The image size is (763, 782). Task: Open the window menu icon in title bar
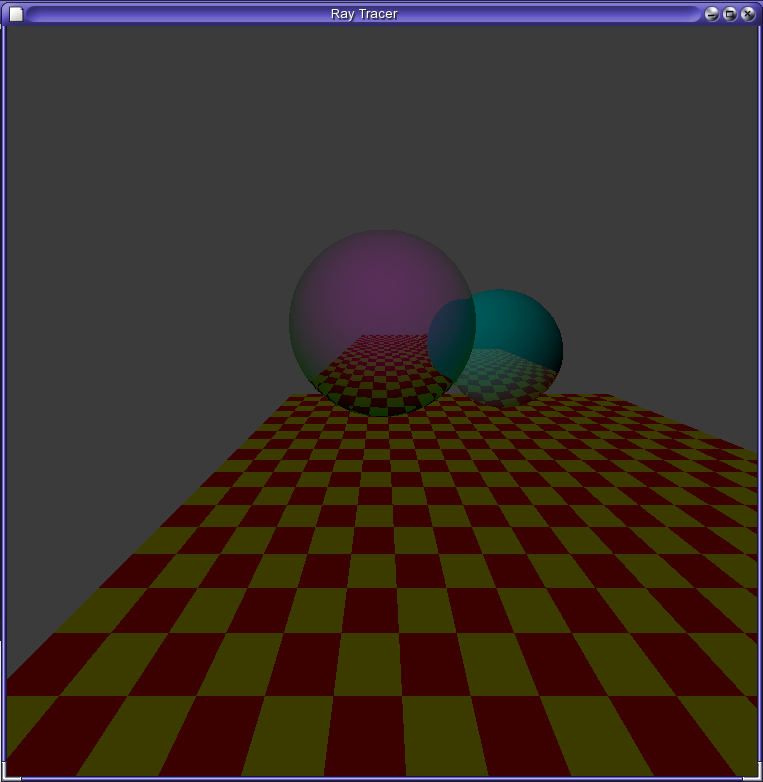[x=16, y=14]
